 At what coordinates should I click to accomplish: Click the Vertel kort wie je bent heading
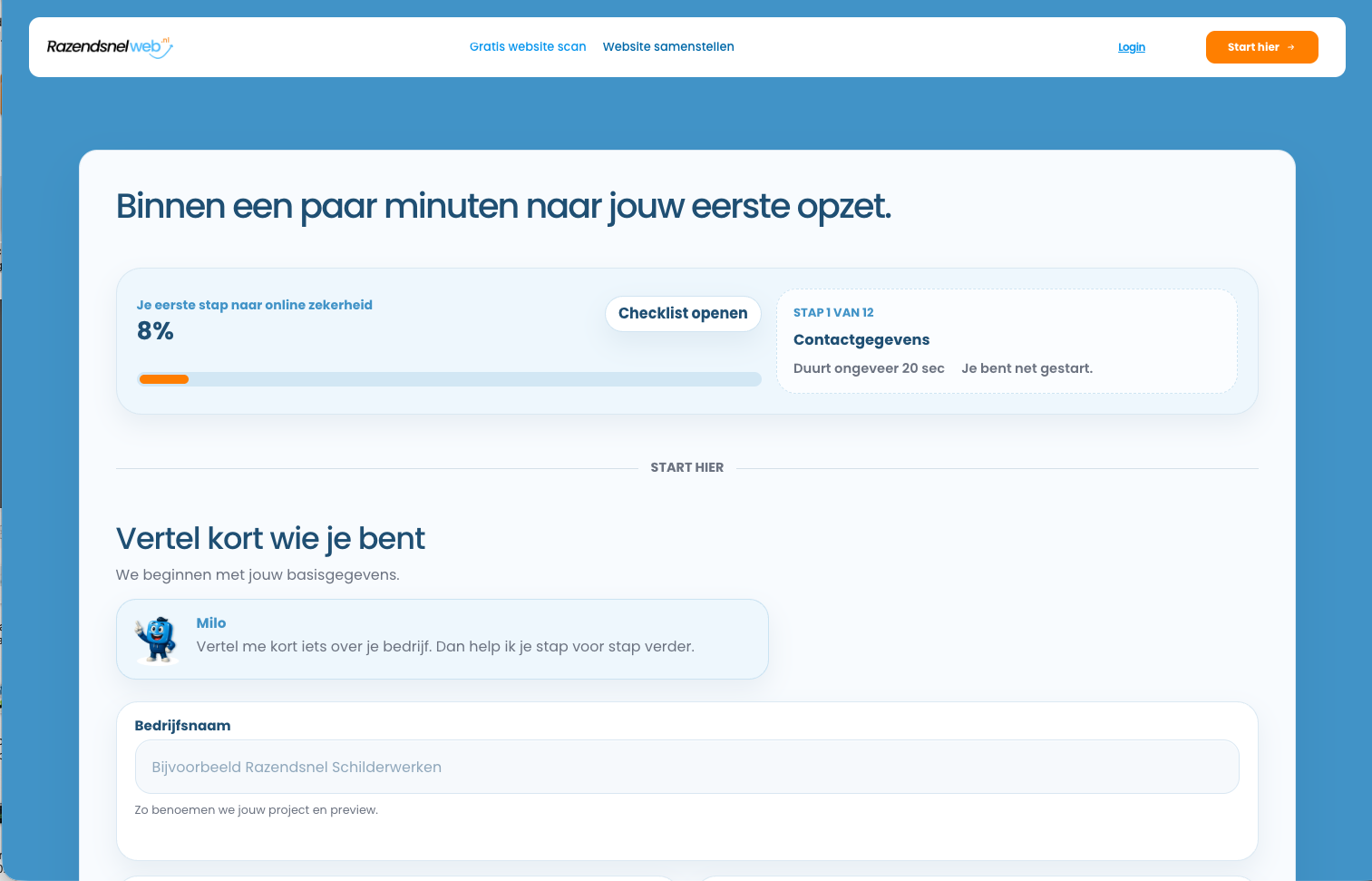(270, 539)
